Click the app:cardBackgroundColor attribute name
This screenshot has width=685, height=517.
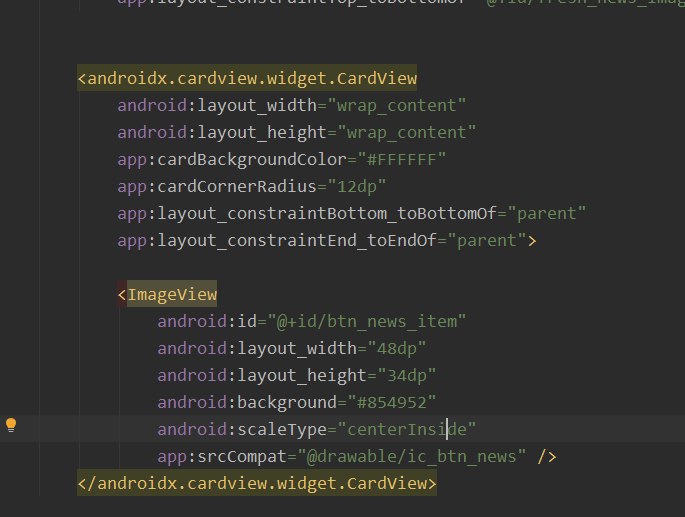(x=232, y=160)
